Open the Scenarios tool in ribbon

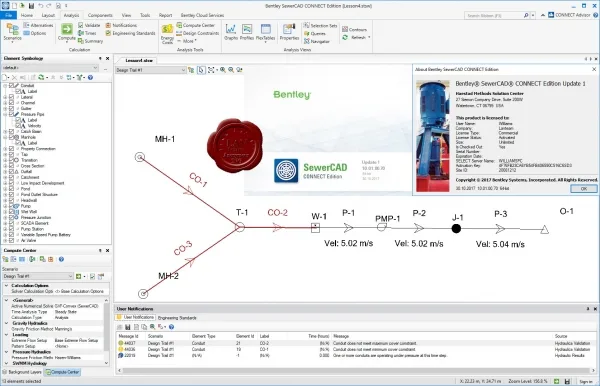coord(12,32)
